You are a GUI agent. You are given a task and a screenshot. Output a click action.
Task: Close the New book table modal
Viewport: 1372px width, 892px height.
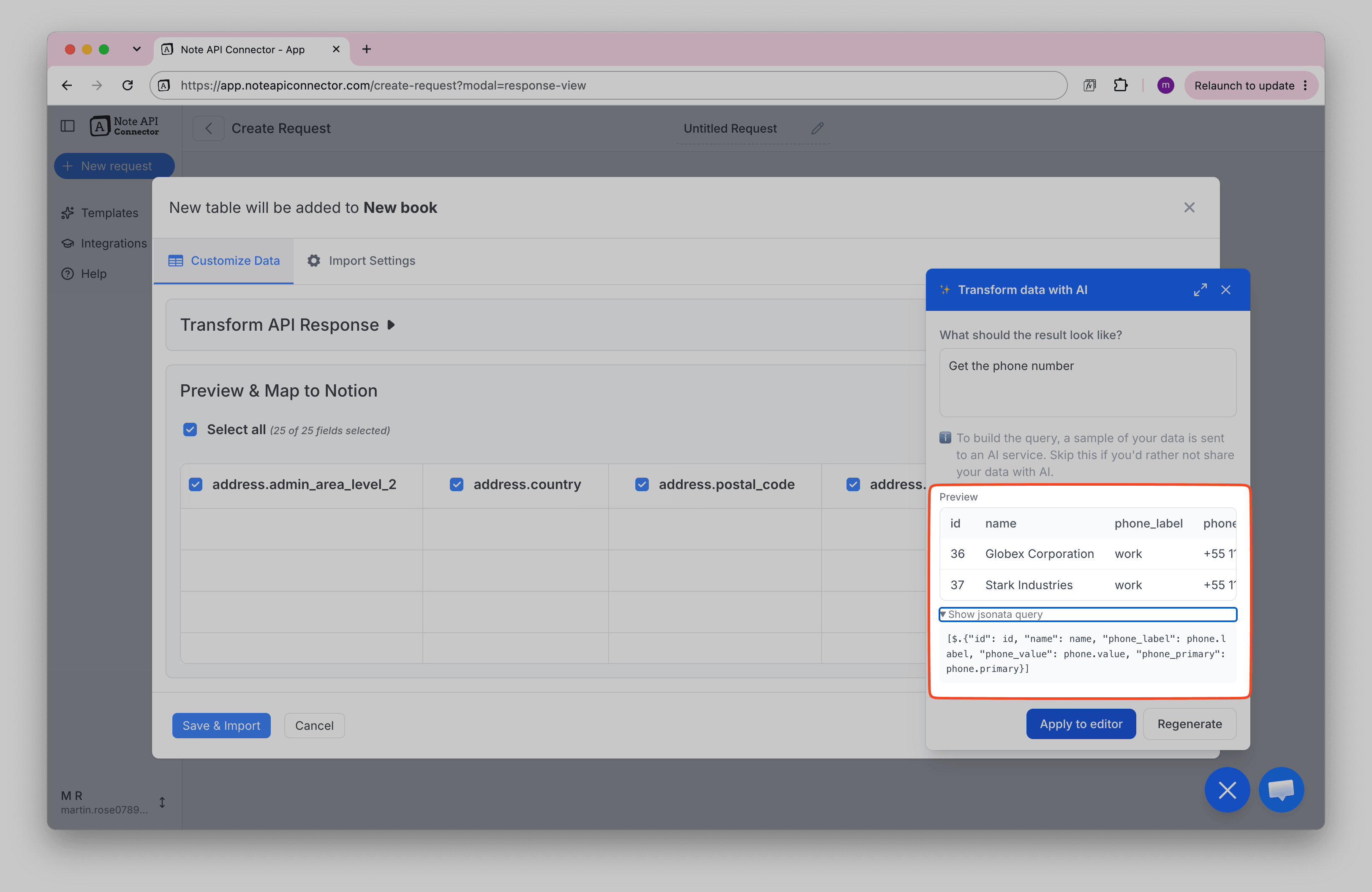coord(1189,207)
